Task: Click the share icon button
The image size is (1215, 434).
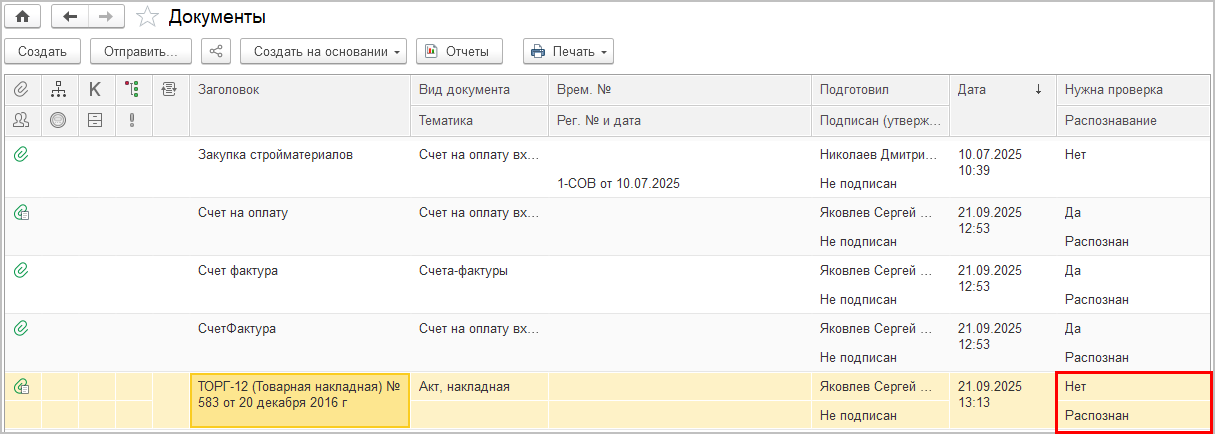Action: coord(216,51)
